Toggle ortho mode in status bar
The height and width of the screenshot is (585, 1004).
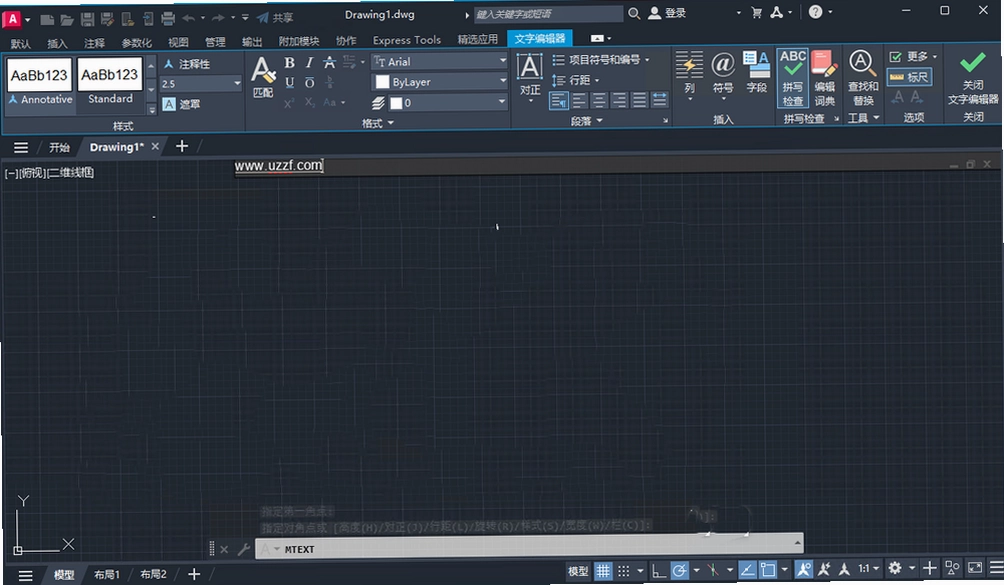point(658,570)
